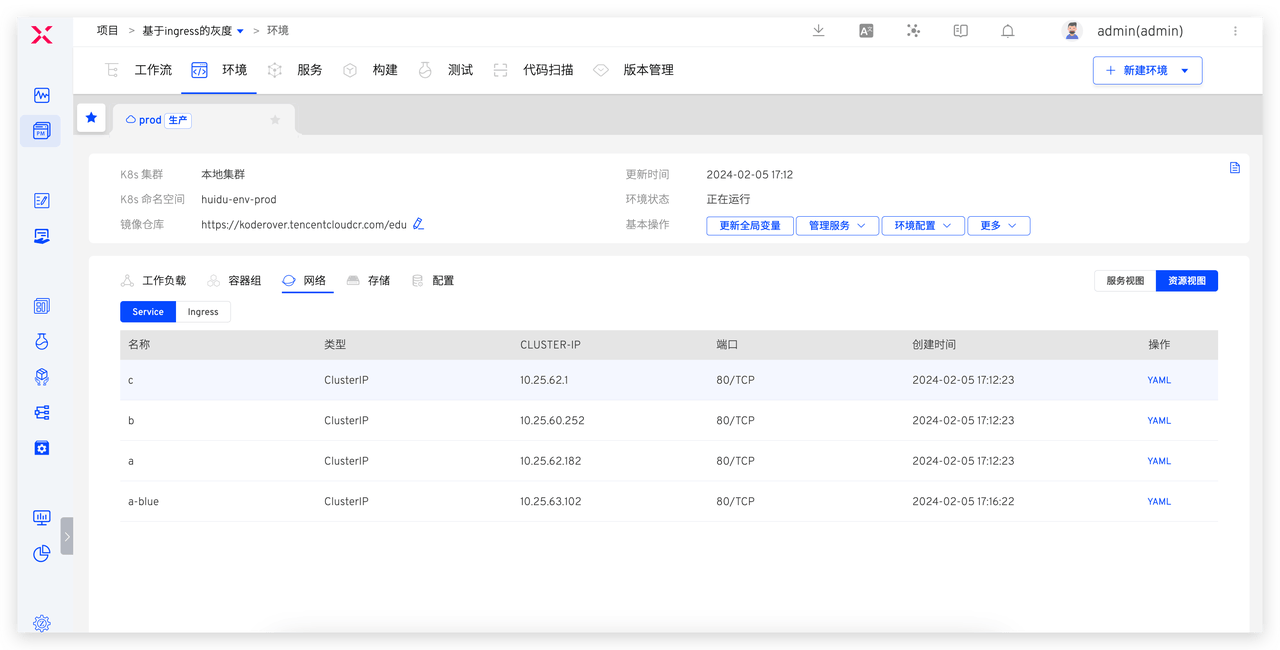Open the settings gear in left sidebar

tap(41, 623)
